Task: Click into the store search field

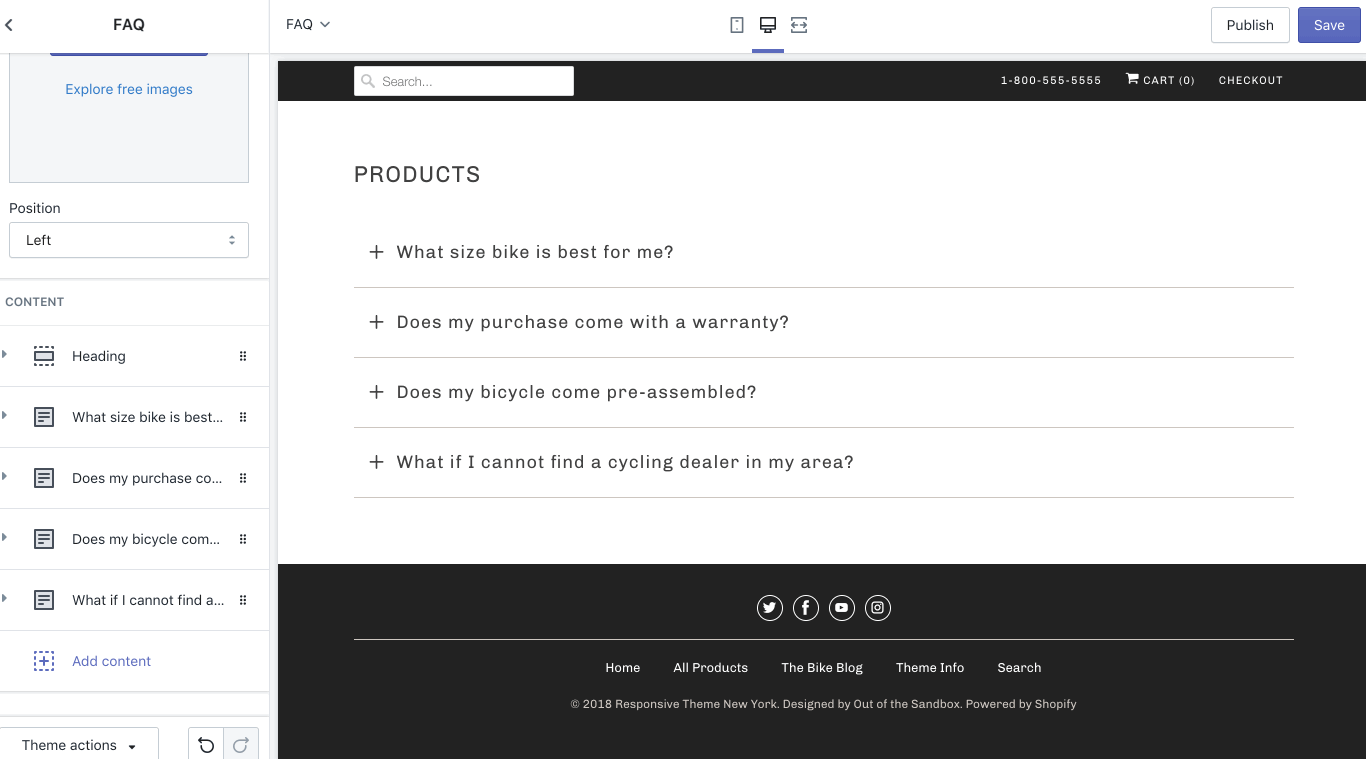Action: pyautogui.click(x=464, y=81)
